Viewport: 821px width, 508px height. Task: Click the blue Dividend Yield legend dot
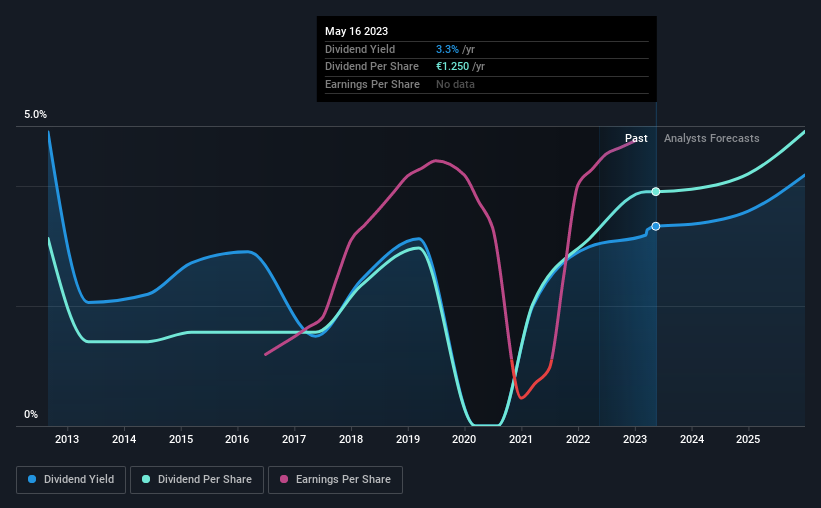[x=32, y=479]
